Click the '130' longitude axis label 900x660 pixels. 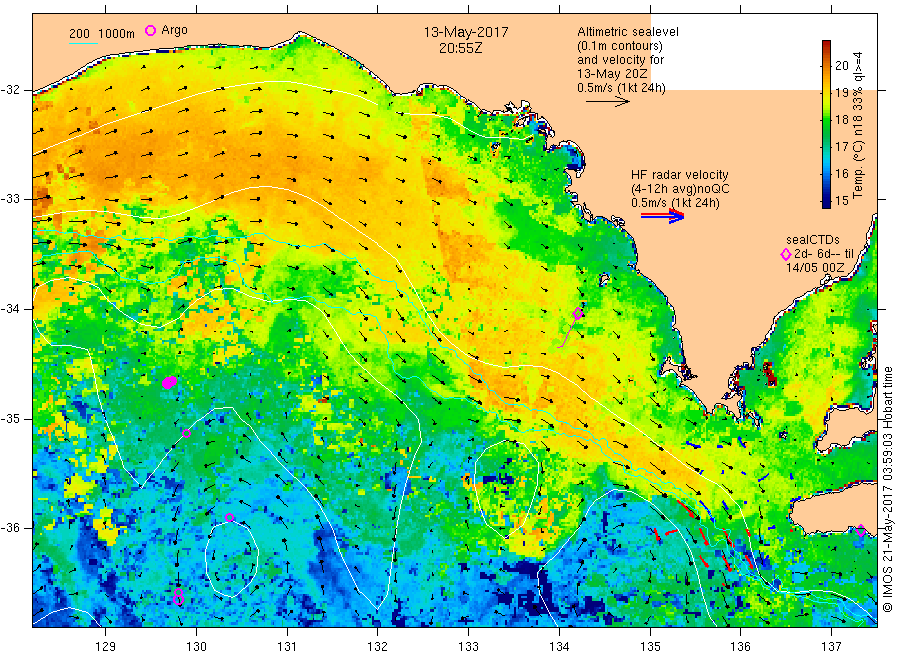pyautogui.click(x=196, y=647)
